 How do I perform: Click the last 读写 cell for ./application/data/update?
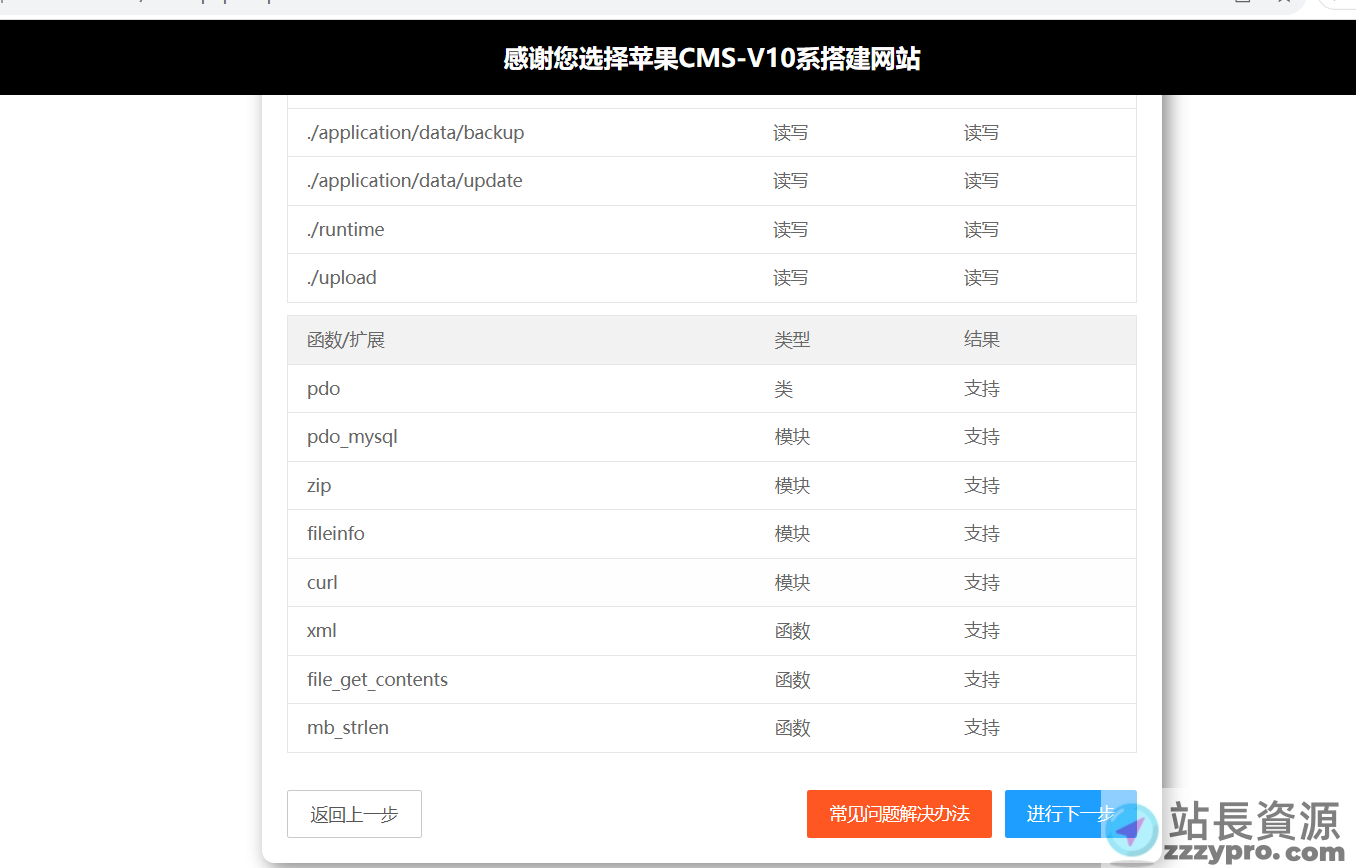[x=981, y=181]
